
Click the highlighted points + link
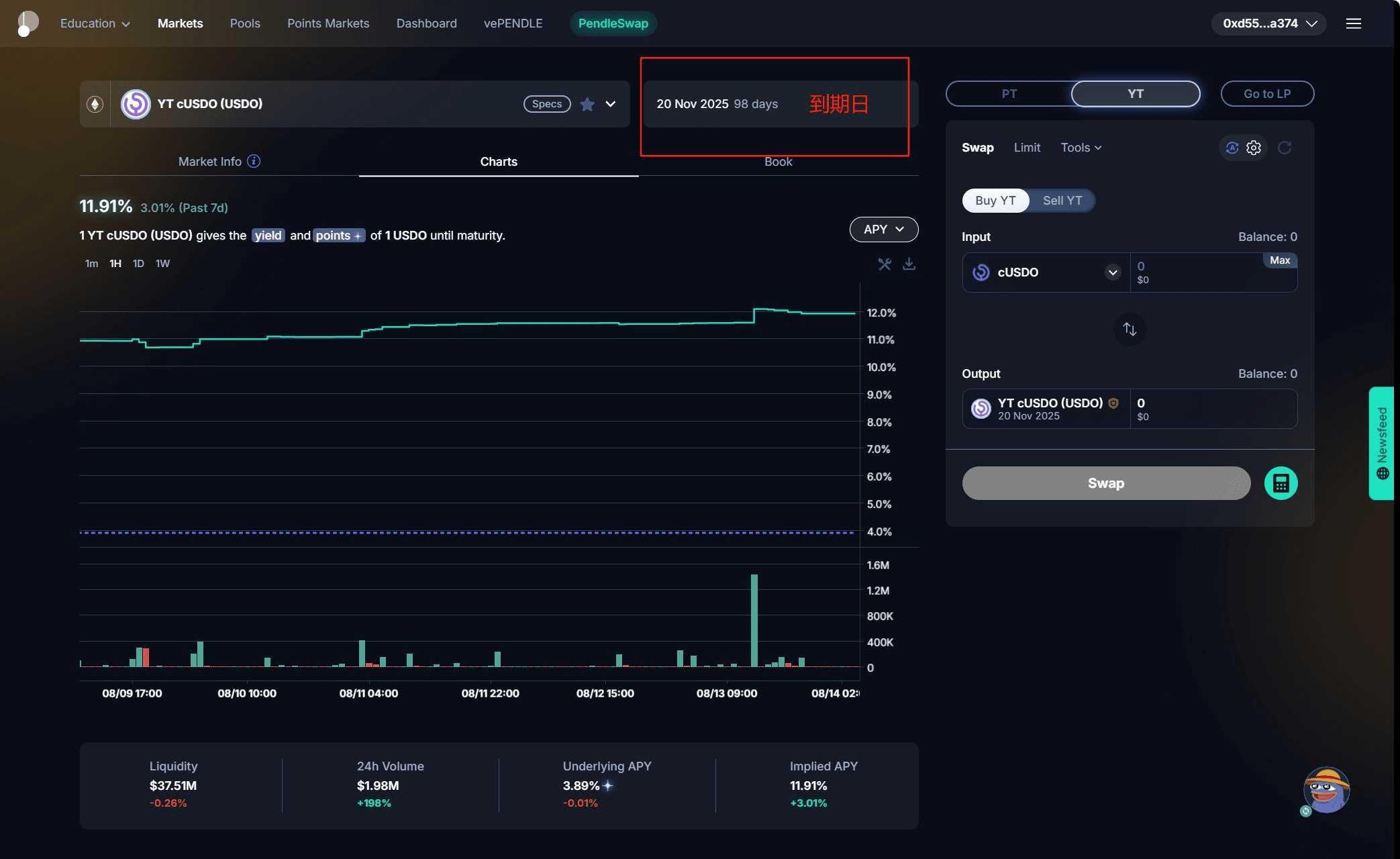click(339, 236)
